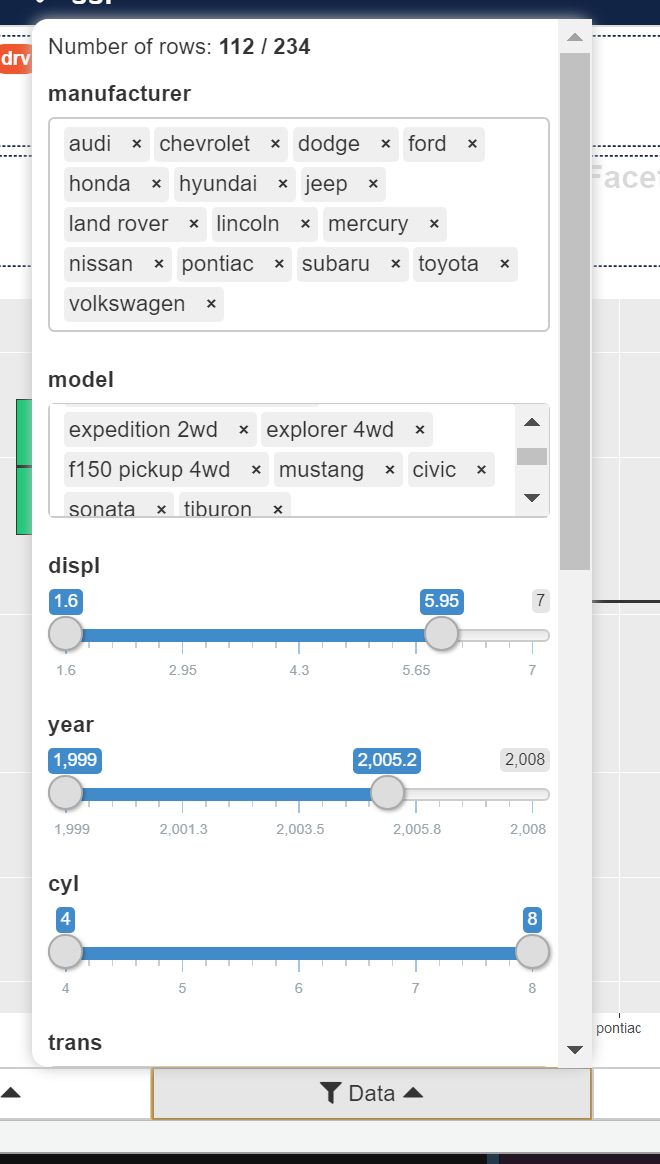Click the displ slider upper handle
The image size is (660, 1164).
441,633
